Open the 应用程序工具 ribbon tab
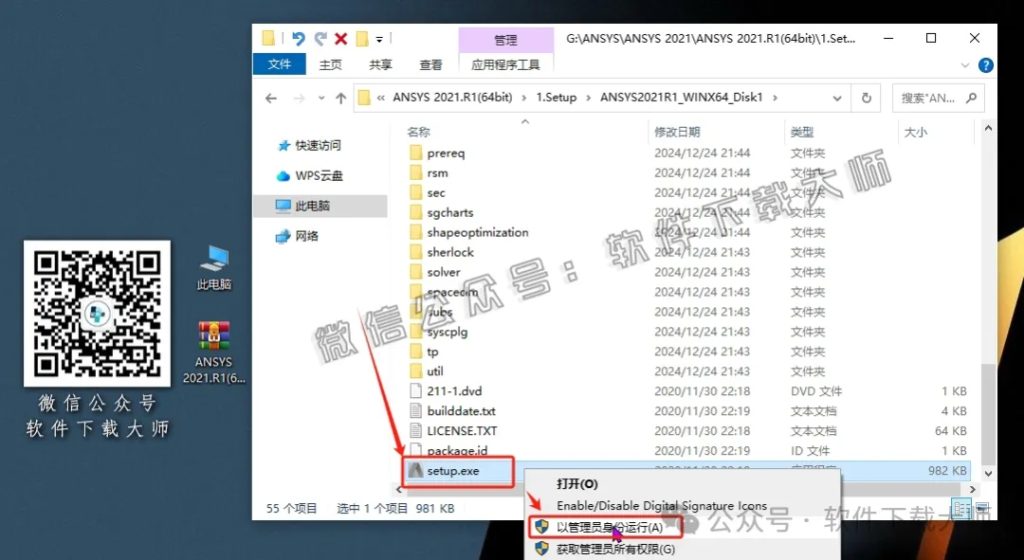Image resolution: width=1024 pixels, height=560 pixels. pyautogui.click(x=506, y=65)
